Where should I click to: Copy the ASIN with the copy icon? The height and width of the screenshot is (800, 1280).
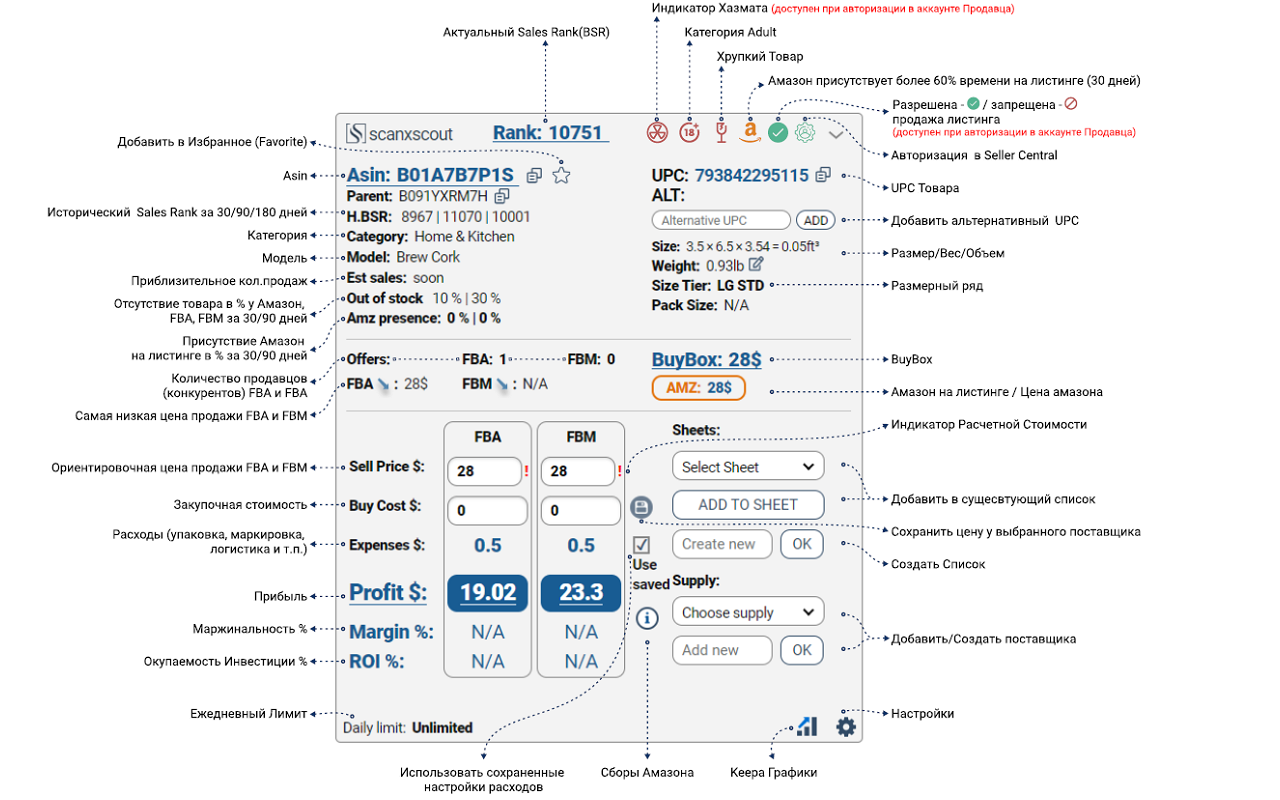533,174
